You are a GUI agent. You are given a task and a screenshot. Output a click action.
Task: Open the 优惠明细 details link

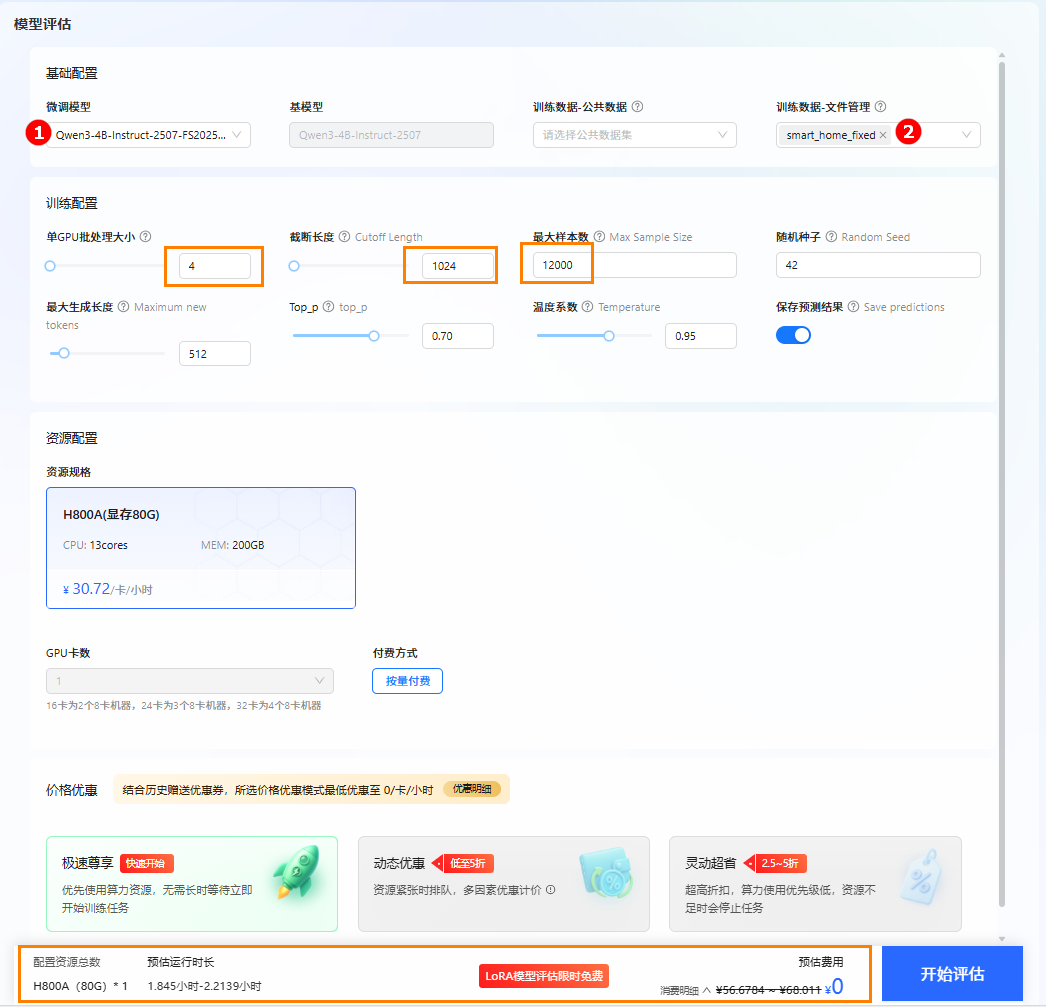tap(472, 789)
